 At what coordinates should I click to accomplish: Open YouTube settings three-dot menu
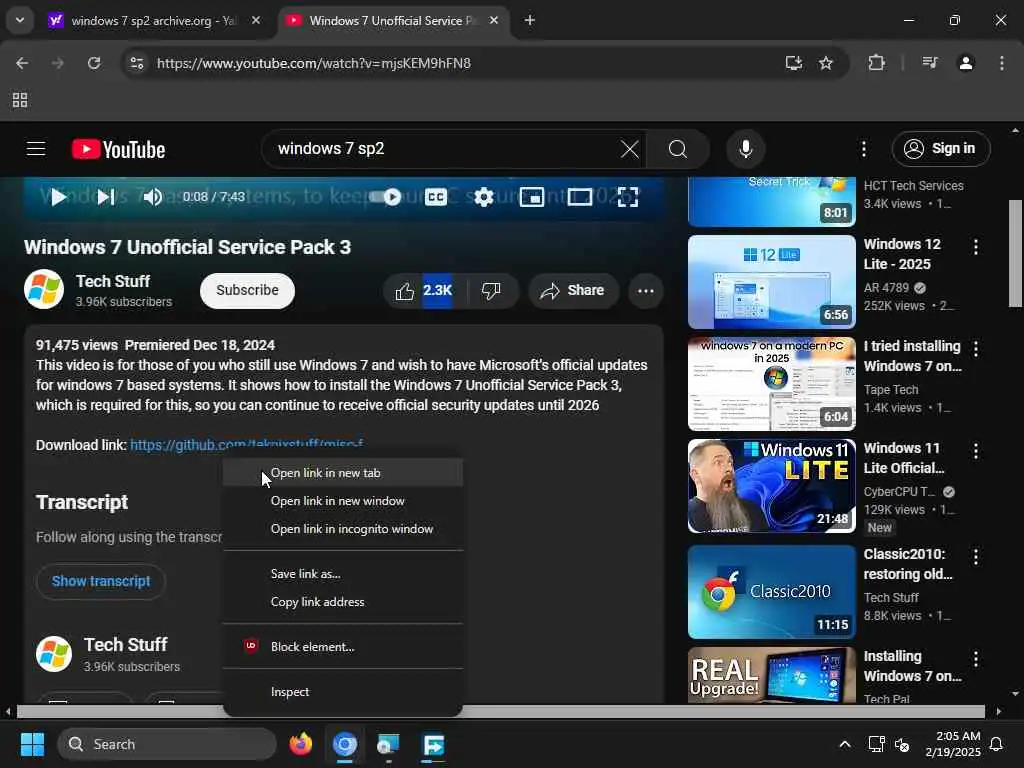click(x=863, y=149)
